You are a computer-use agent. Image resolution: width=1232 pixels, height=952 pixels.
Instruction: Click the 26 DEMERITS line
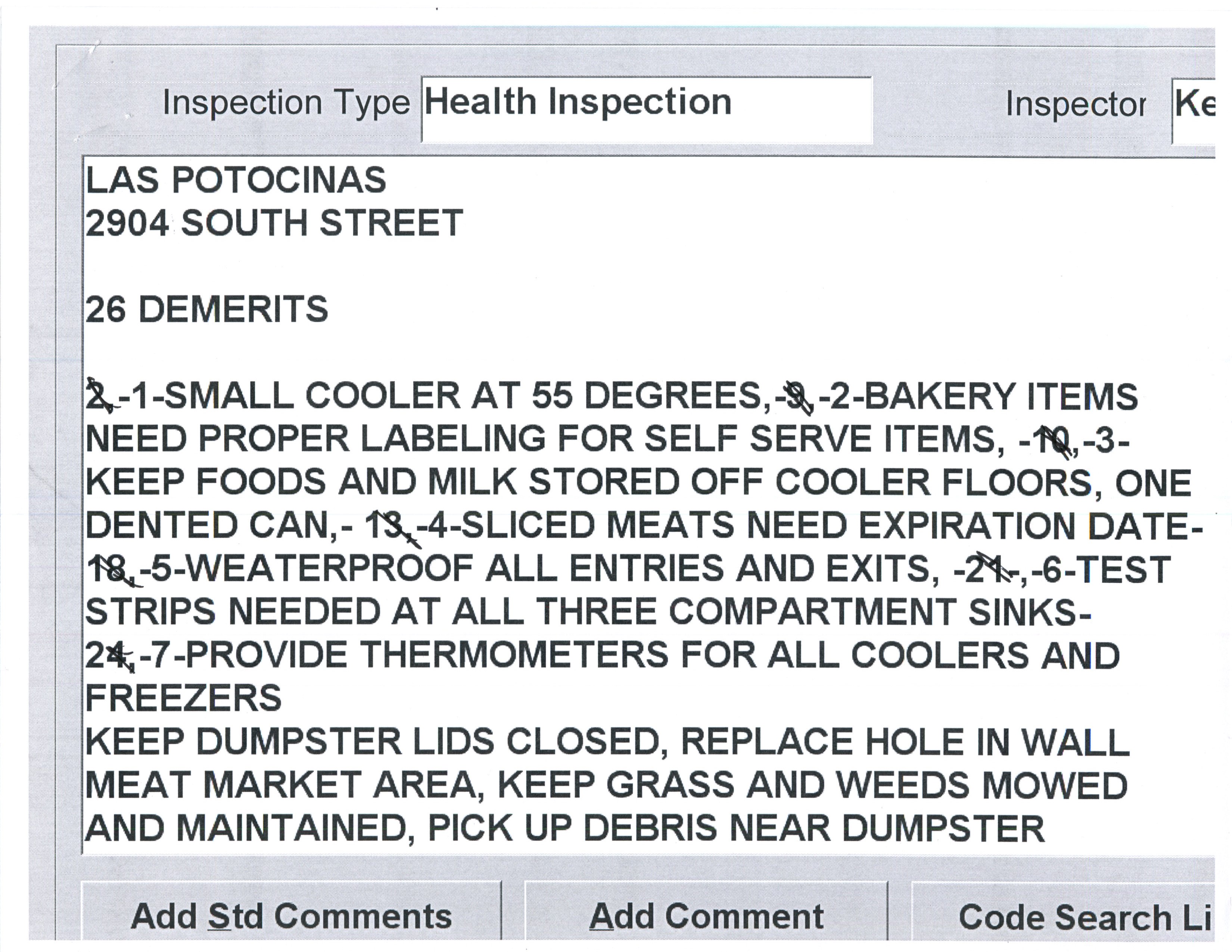pos(206,309)
